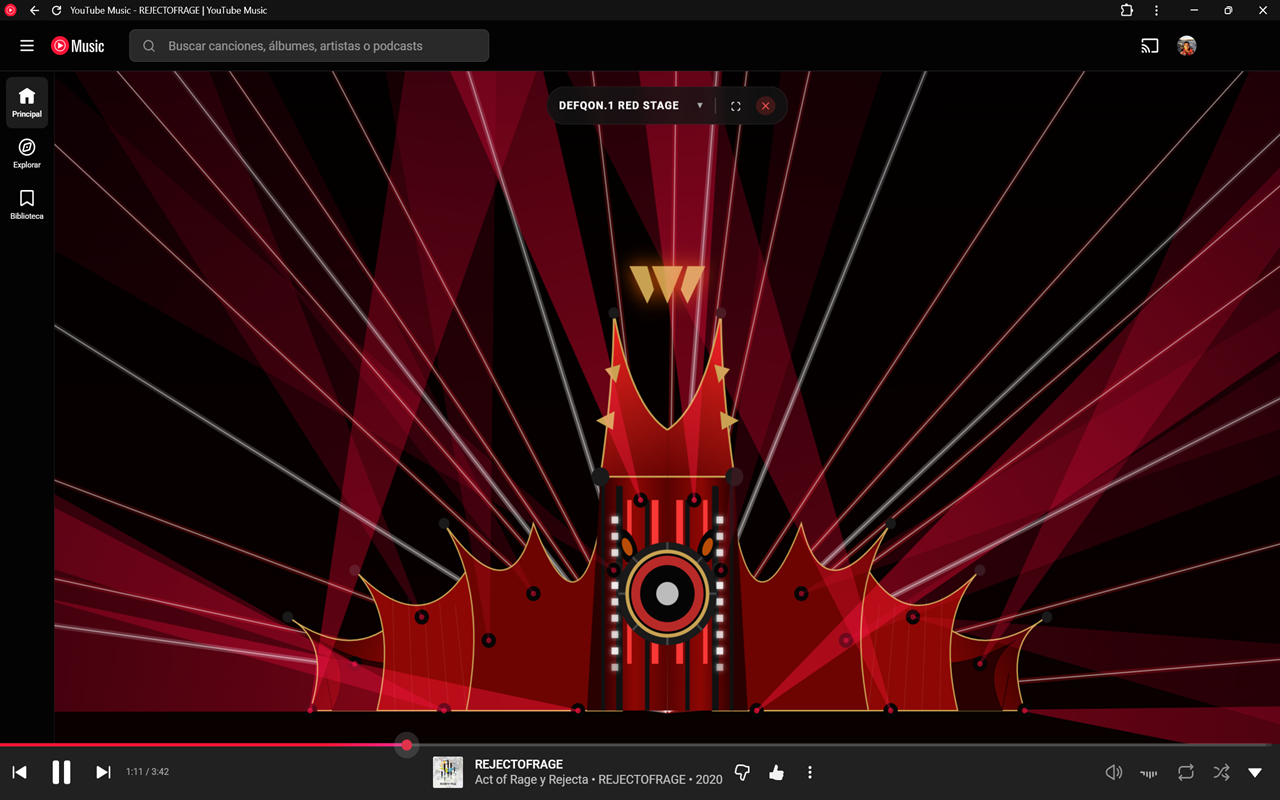Expand the DEFQON.1 RED STAGE dropdown arrow

(700, 106)
